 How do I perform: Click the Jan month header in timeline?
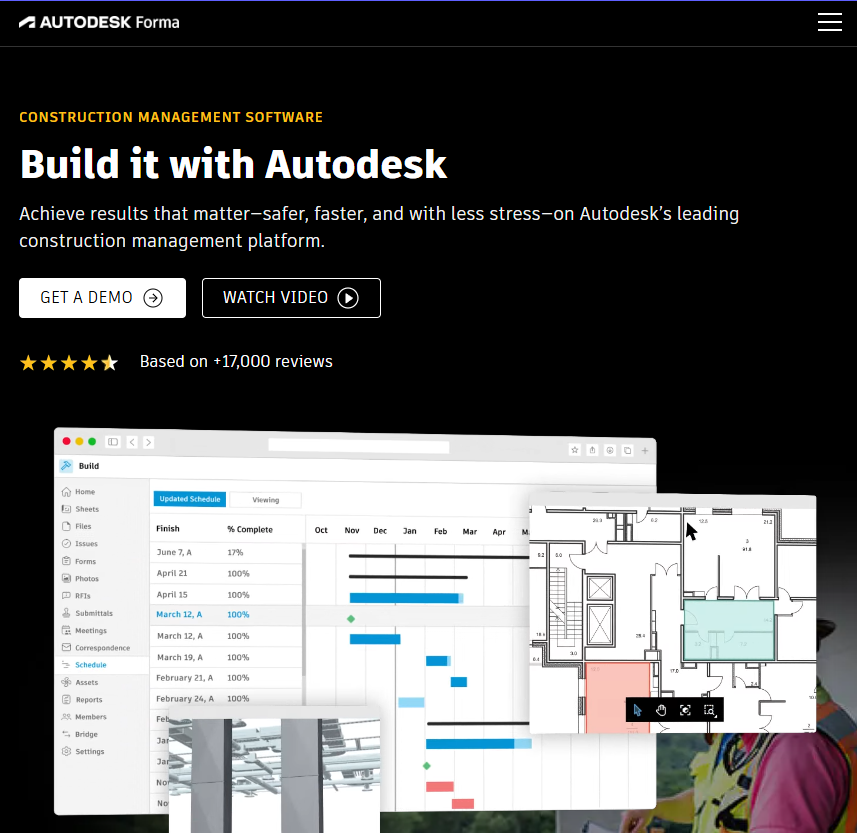click(409, 531)
